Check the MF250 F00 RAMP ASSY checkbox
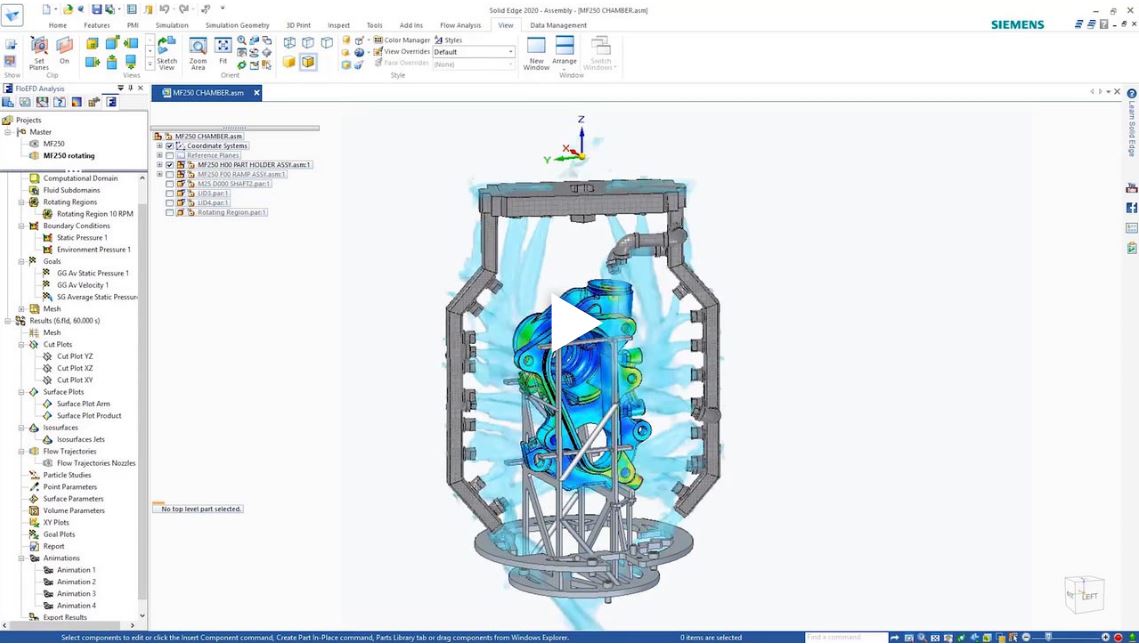The width and height of the screenshot is (1139, 644). click(x=170, y=174)
